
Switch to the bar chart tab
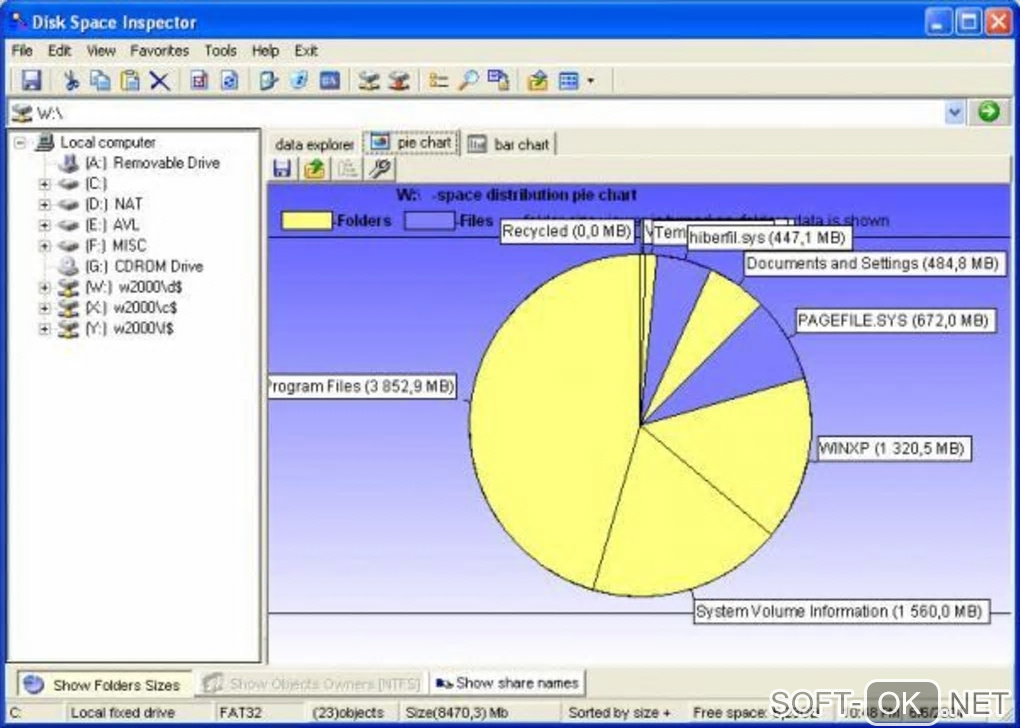tap(509, 144)
